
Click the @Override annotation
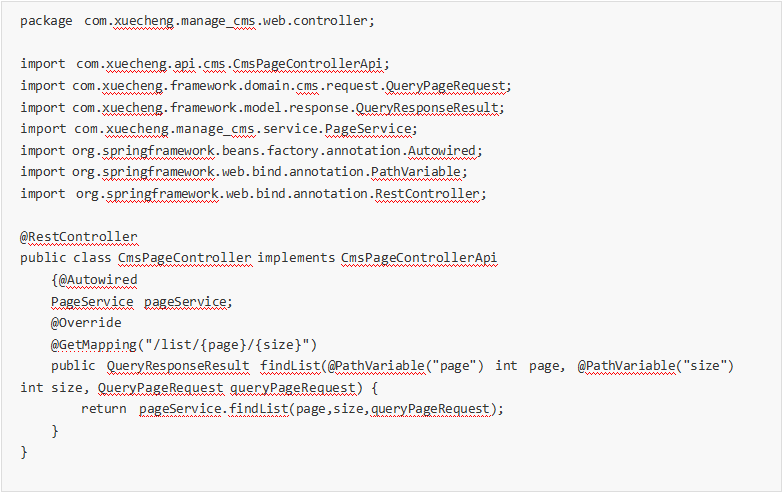tap(86, 323)
